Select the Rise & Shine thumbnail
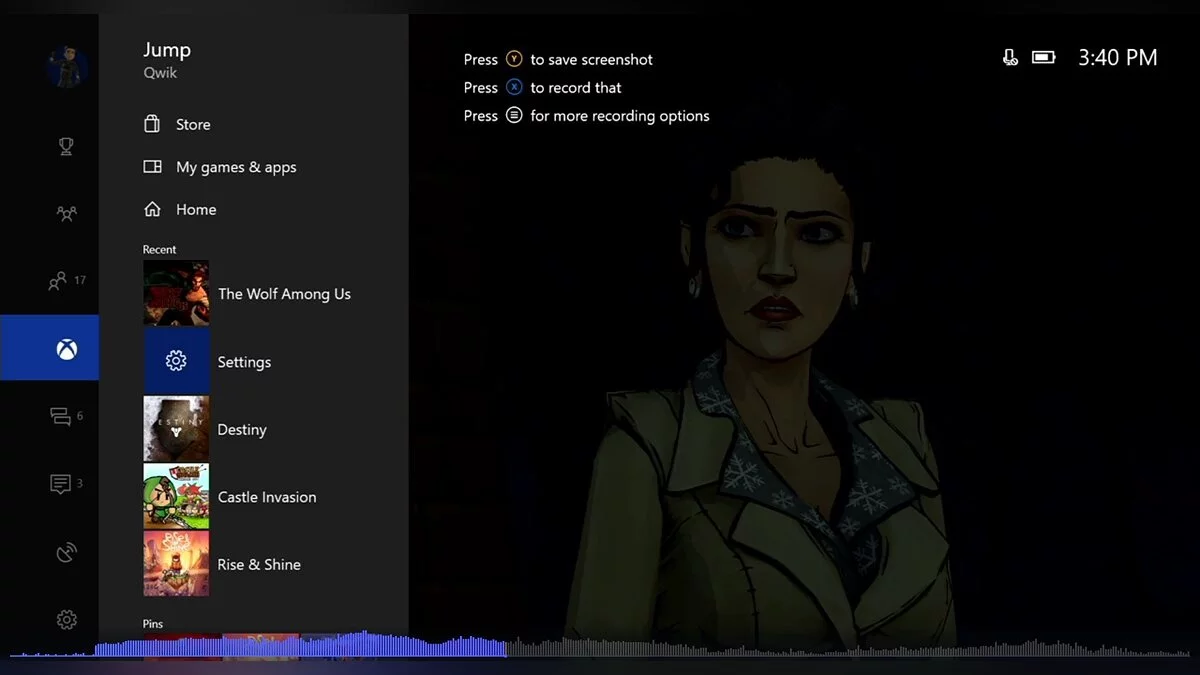Image resolution: width=1200 pixels, height=675 pixels. [x=176, y=564]
